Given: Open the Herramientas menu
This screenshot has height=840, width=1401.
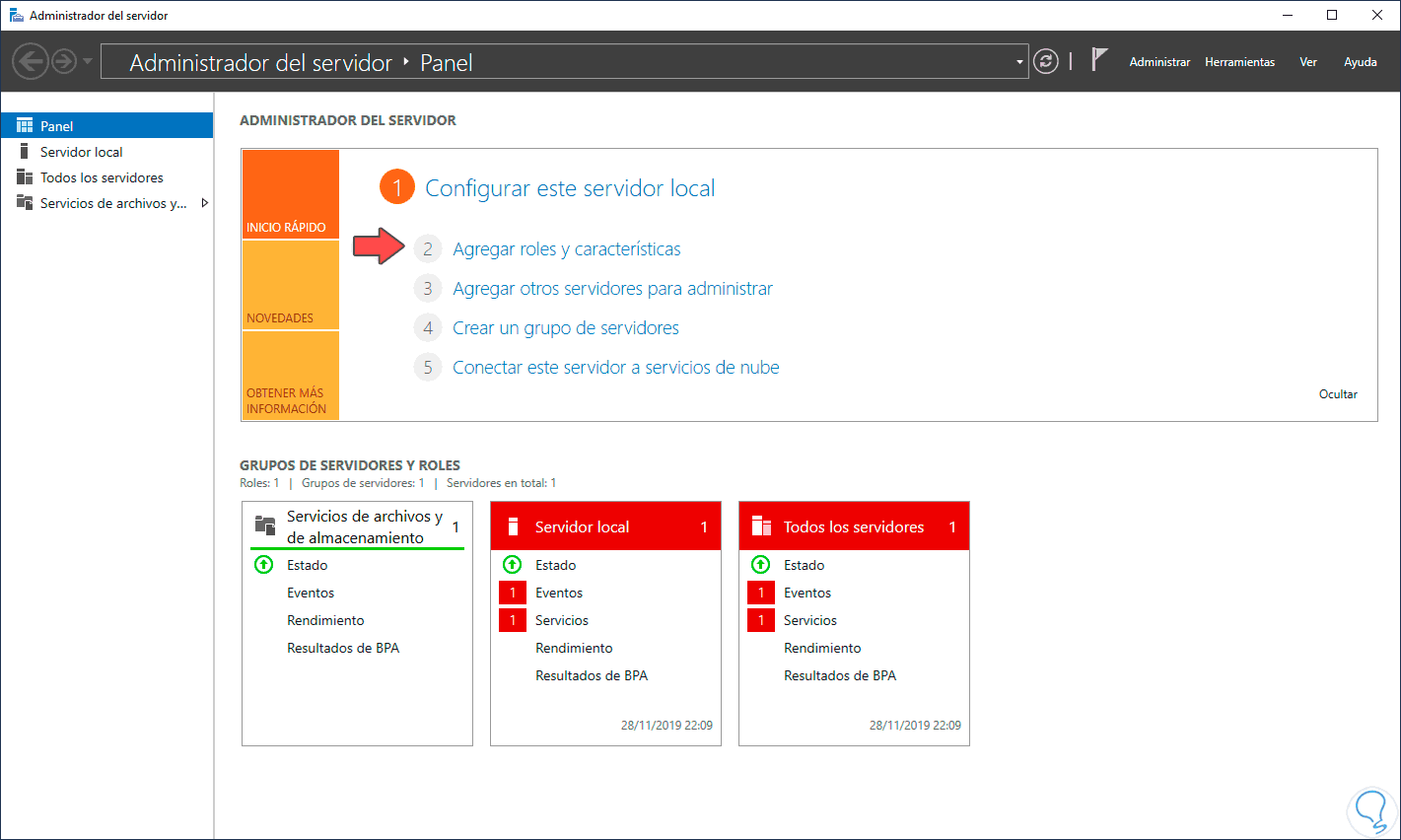Looking at the screenshot, I should point(1239,62).
